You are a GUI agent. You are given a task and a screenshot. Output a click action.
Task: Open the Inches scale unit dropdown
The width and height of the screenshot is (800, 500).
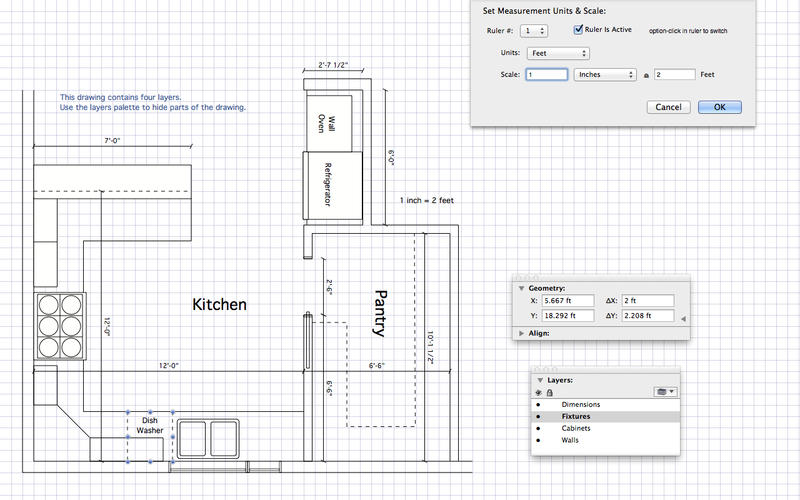606,74
